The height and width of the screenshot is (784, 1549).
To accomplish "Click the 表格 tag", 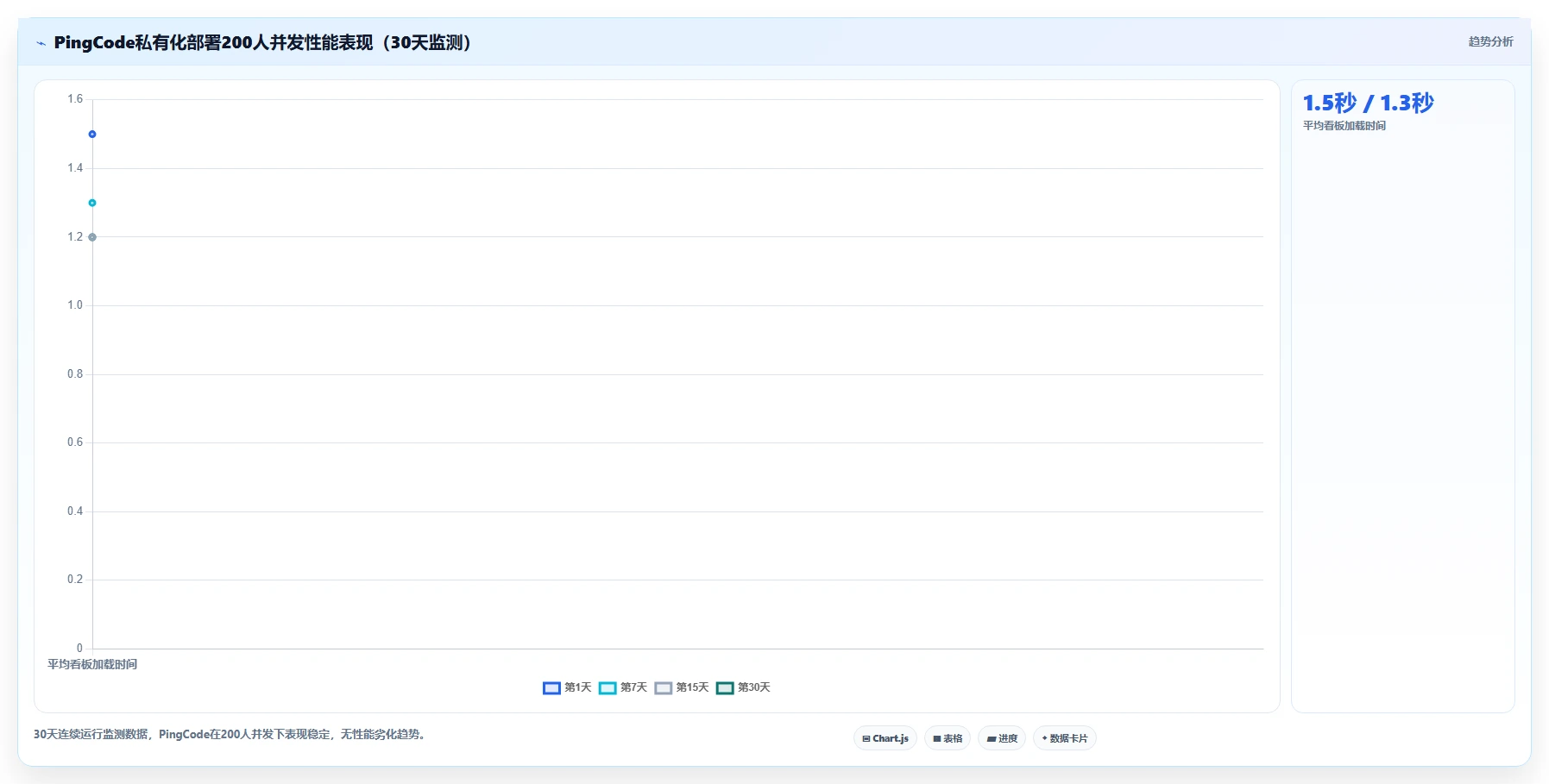I will click(x=948, y=738).
